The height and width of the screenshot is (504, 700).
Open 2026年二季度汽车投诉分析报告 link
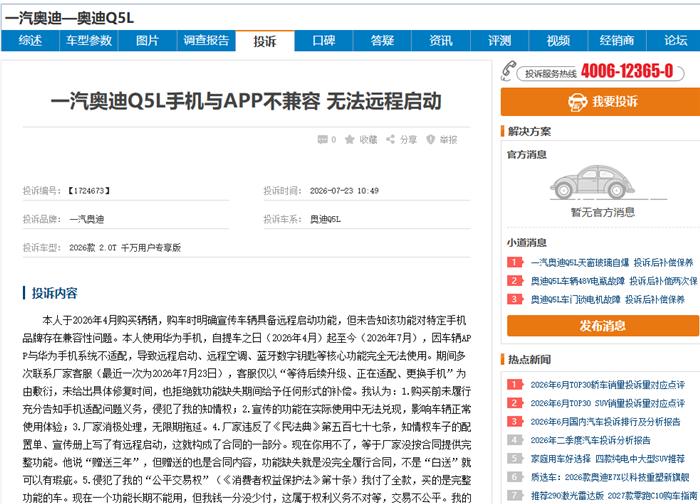pos(590,440)
